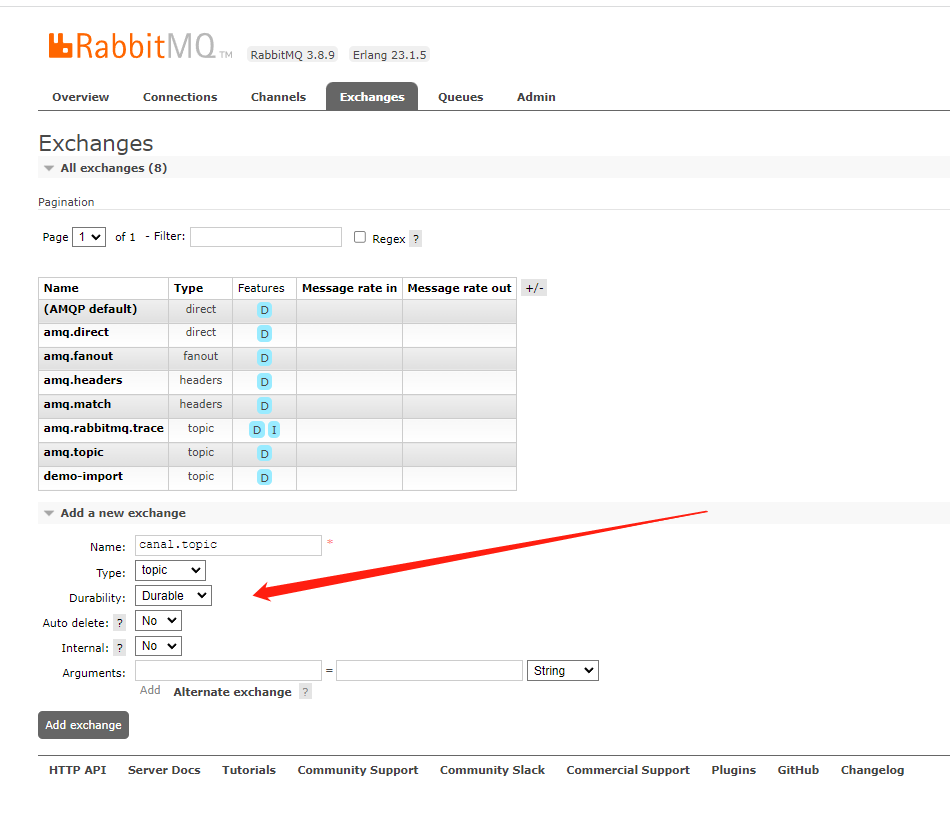This screenshot has height=831, width=950.
Task: Open the Internal dropdown
Action: pyautogui.click(x=158, y=646)
